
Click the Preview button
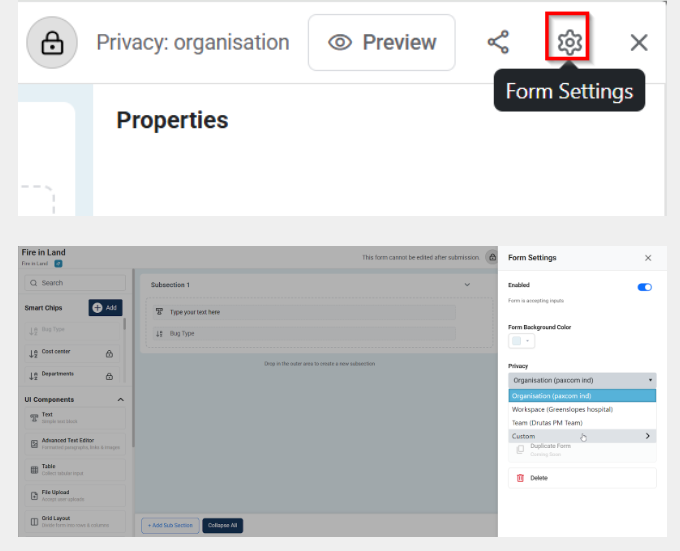381,42
